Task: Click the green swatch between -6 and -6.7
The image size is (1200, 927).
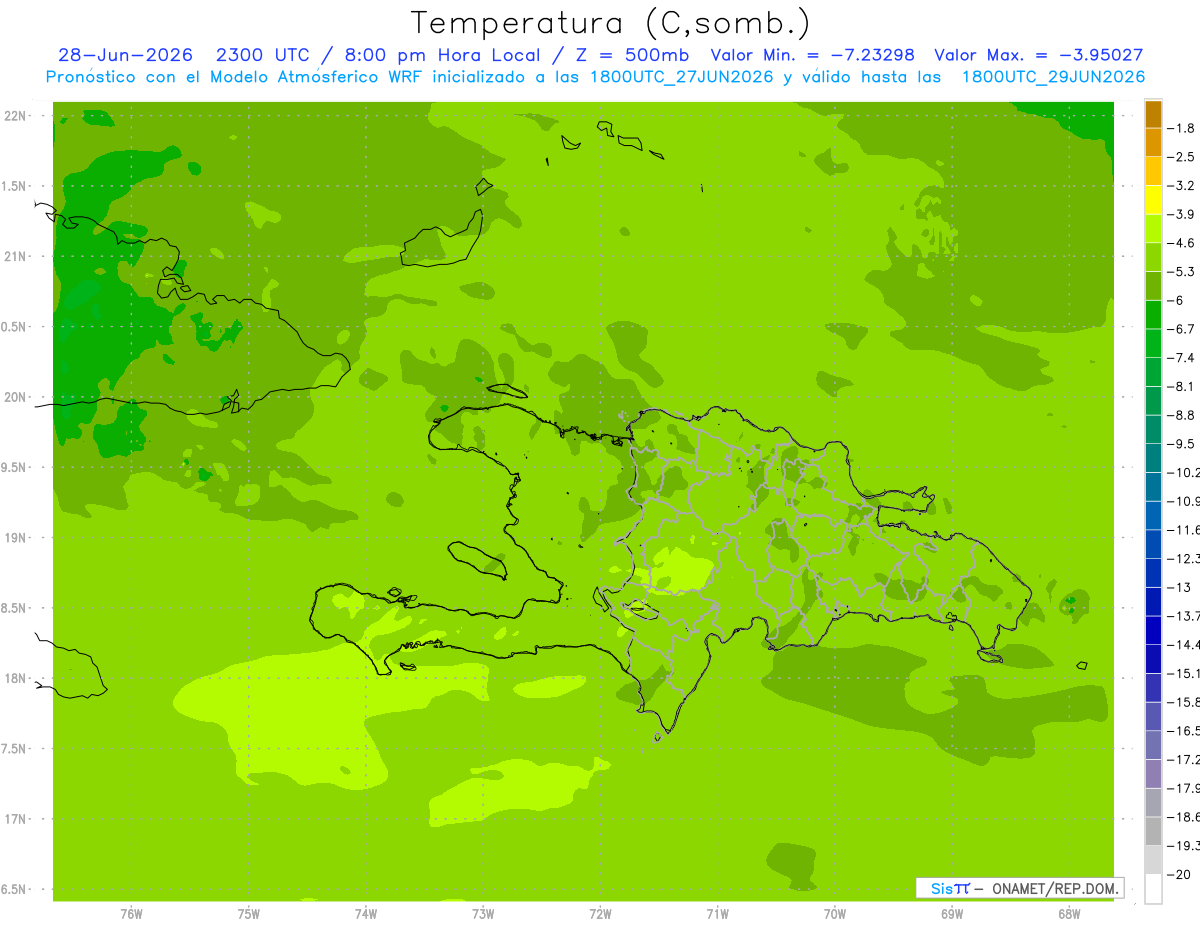Action: tap(1153, 315)
